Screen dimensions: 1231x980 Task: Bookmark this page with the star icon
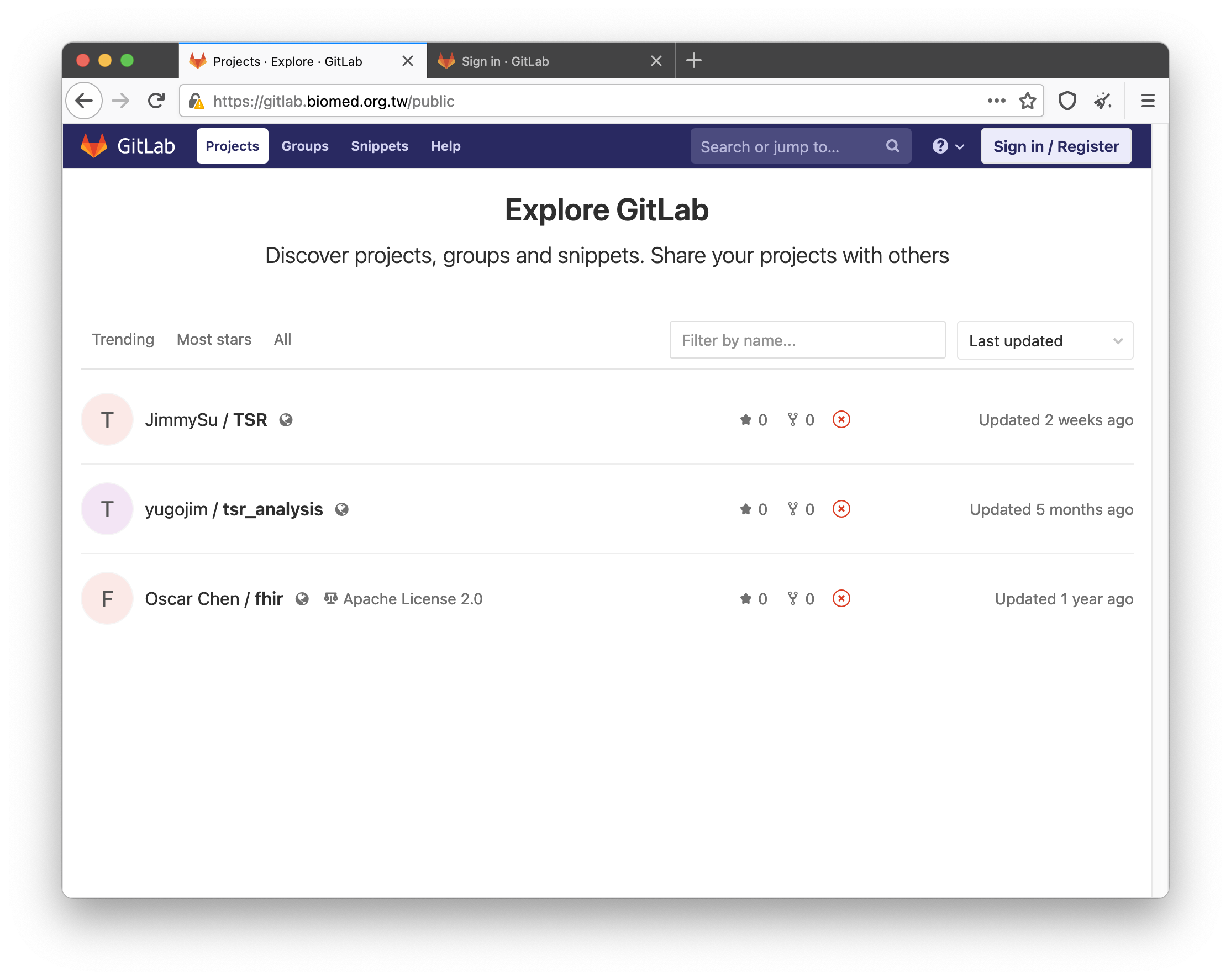(x=1027, y=101)
